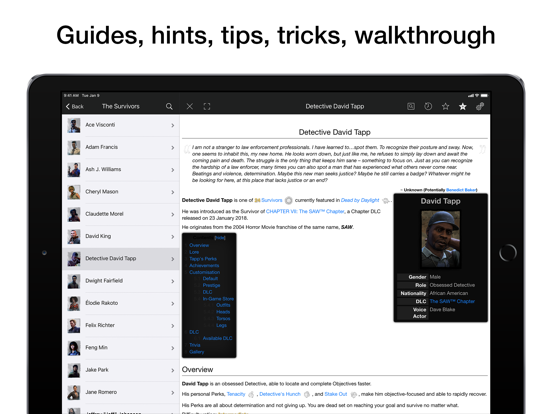Jump to Available DLC in contents
This screenshot has width=552, height=414.
(217, 338)
